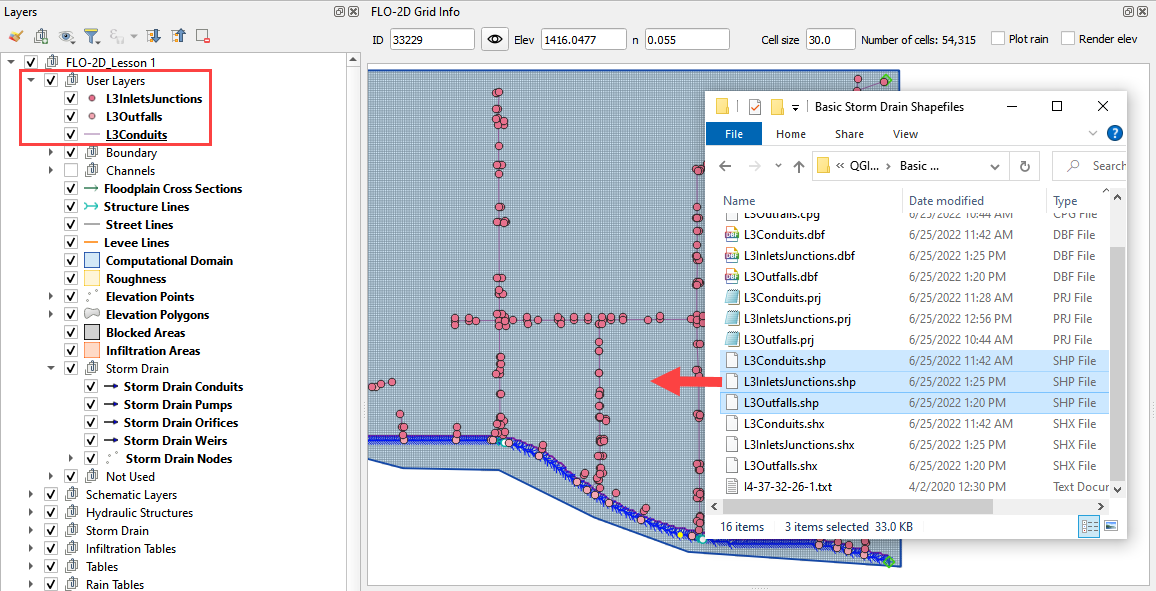This screenshot has height=591, width=1156.
Task: Expand the Schematic Layers group
Action: point(32,495)
